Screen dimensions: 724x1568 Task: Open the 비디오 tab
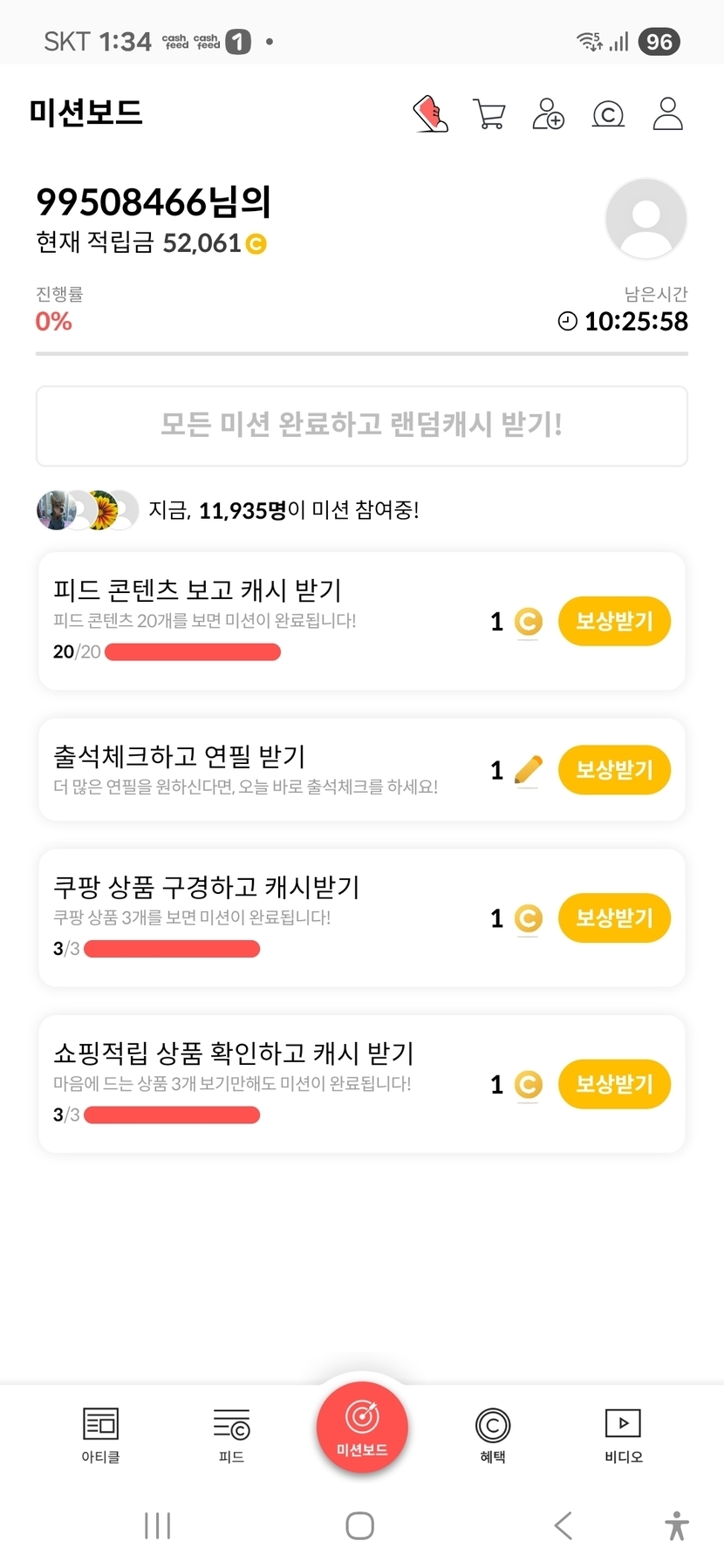click(x=623, y=1435)
